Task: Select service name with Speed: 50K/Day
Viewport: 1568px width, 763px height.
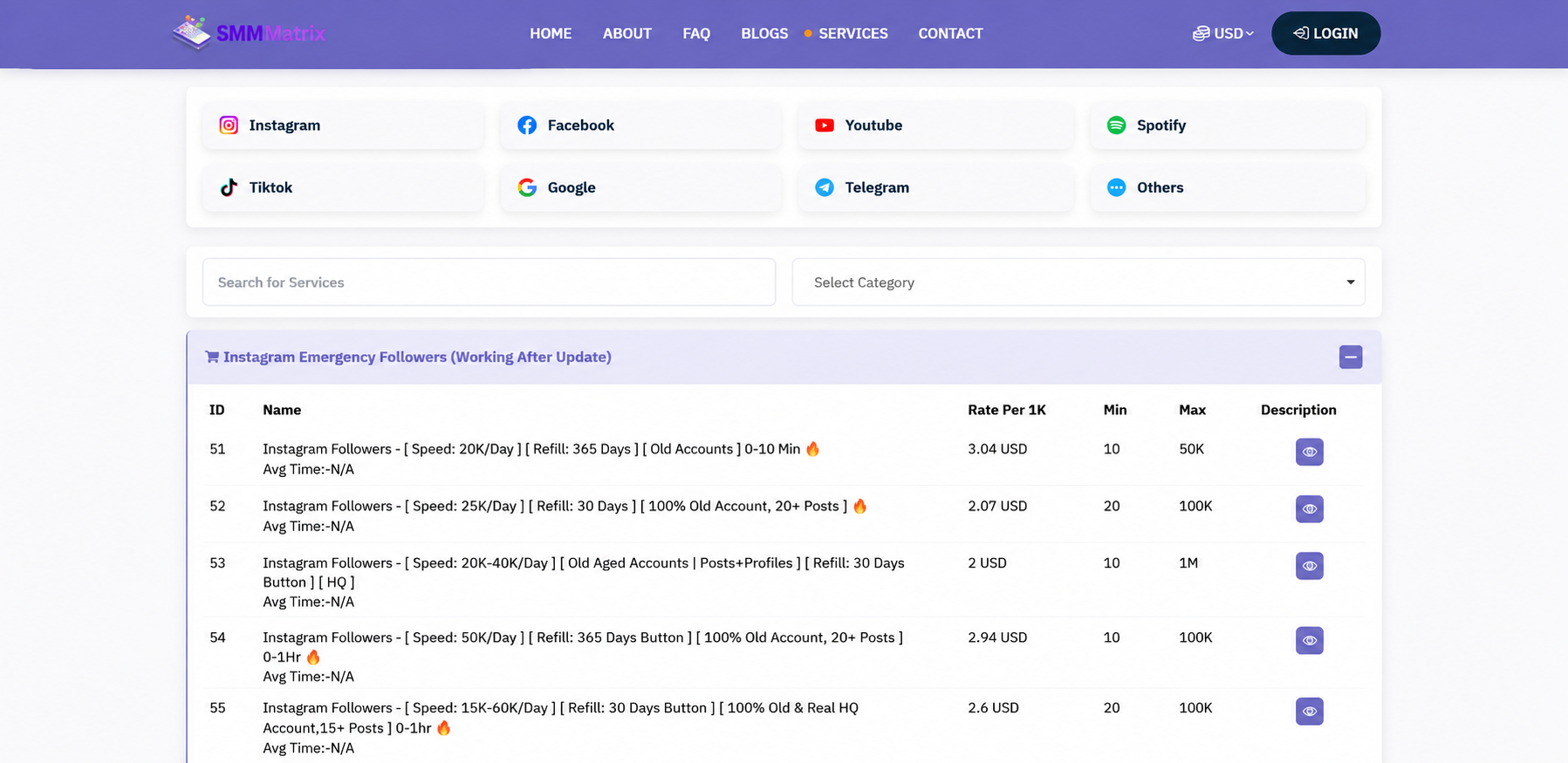Action: tap(583, 647)
